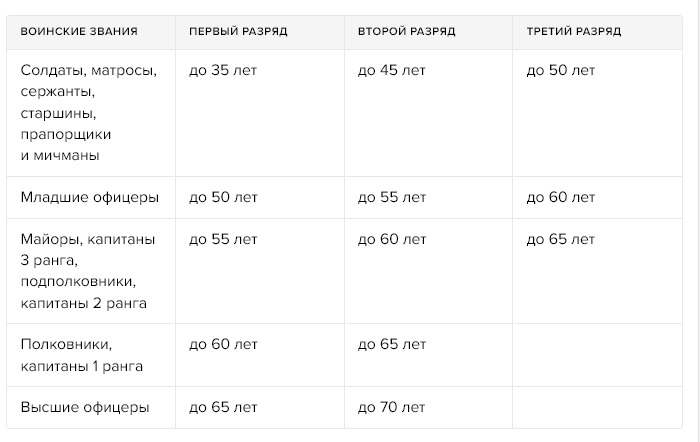
Task: Click junior officers' second-category "до 55 лет"
Action: [392, 197]
